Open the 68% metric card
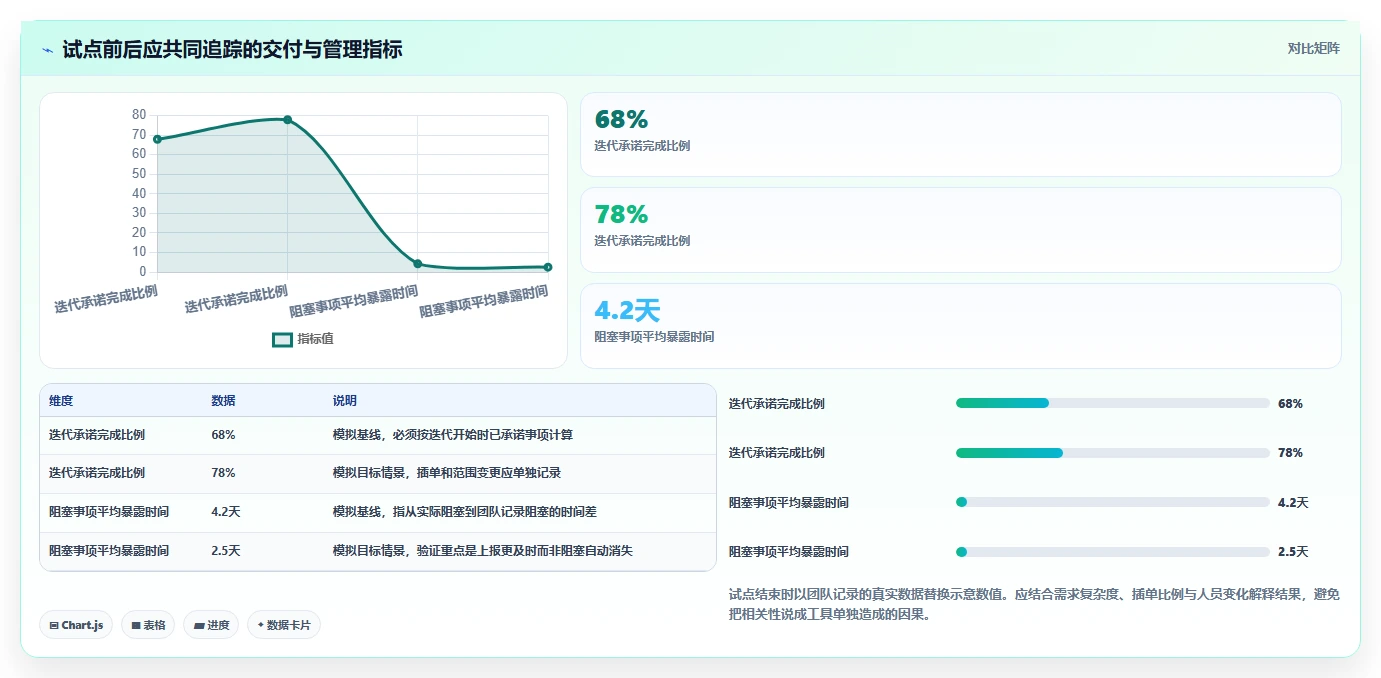Image resolution: width=1381 pixels, height=678 pixels. click(x=960, y=135)
